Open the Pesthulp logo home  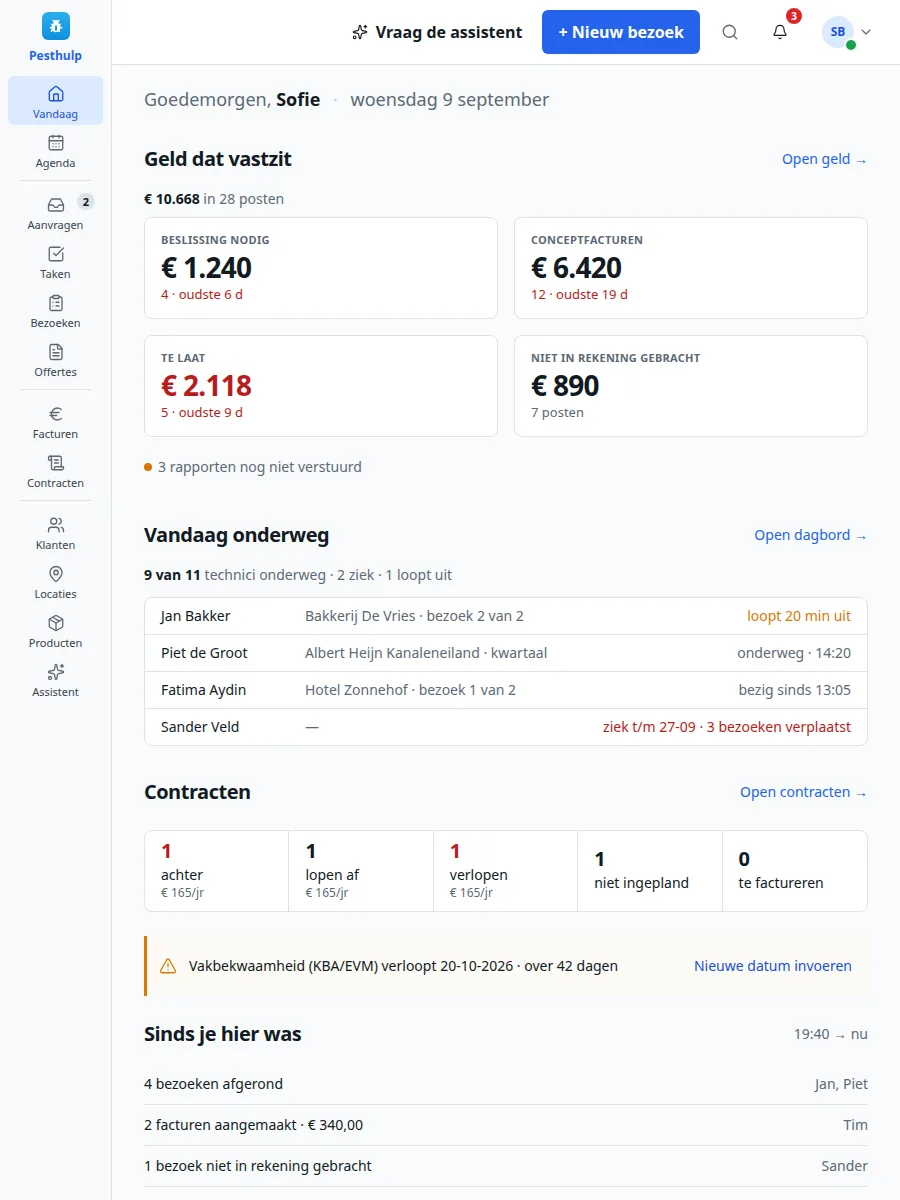(x=56, y=37)
